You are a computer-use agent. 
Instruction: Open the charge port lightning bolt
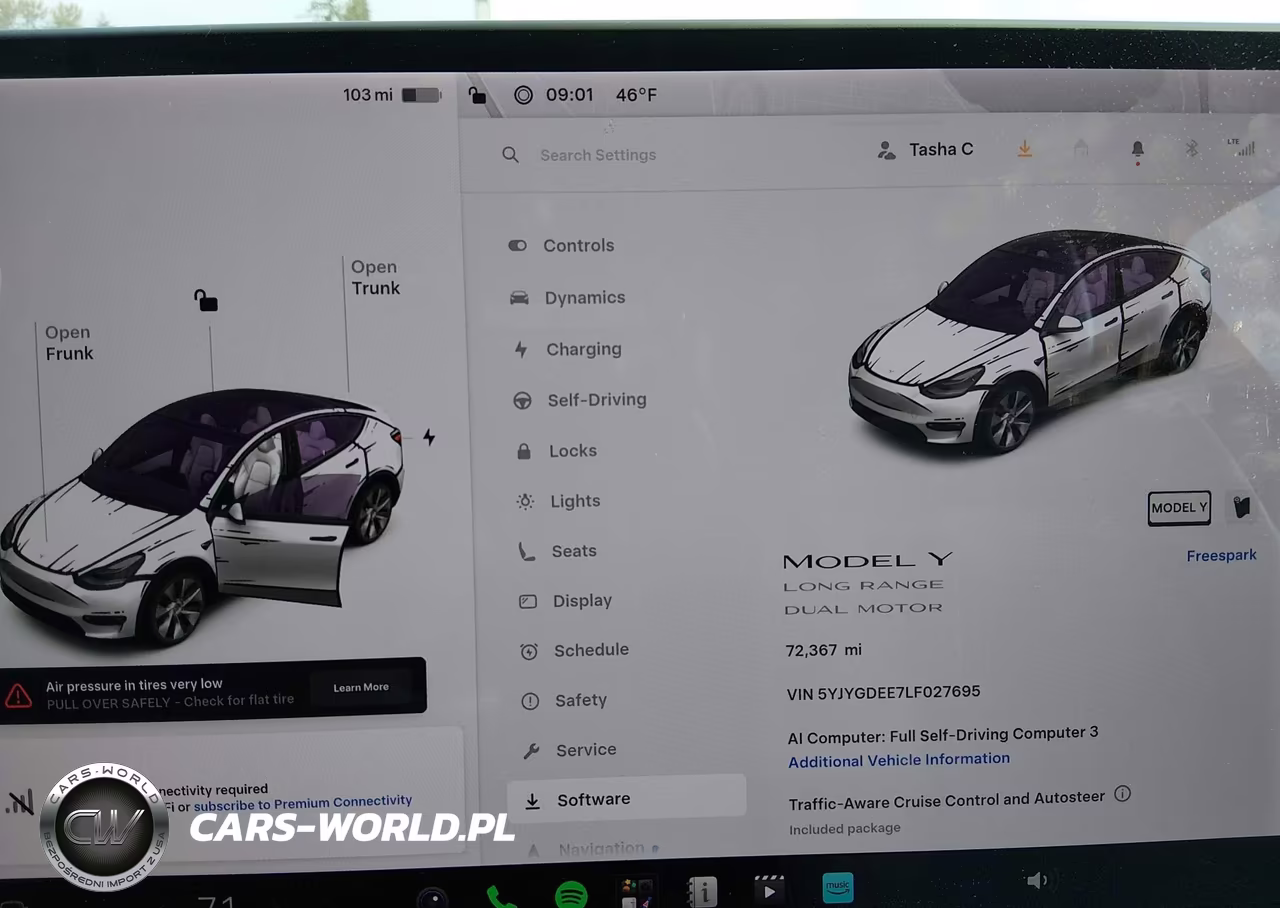(429, 437)
